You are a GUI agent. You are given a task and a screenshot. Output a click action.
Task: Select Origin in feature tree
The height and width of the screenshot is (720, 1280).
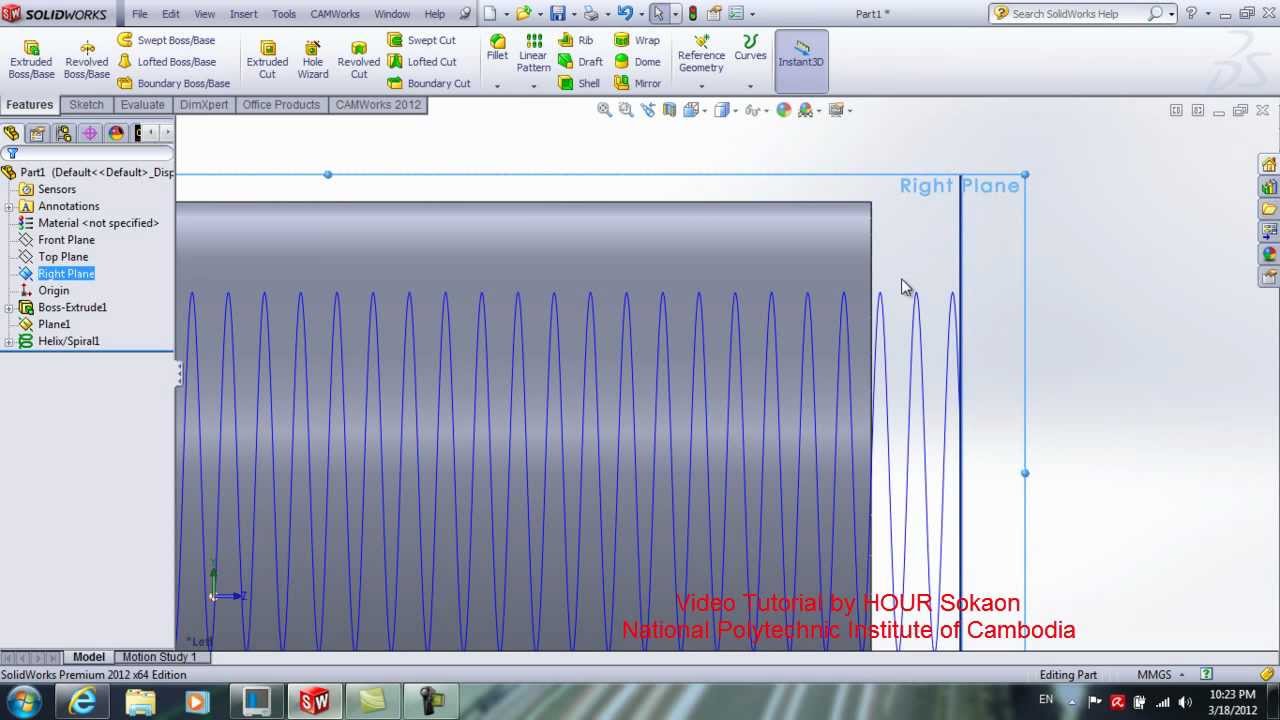pyautogui.click(x=53, y=291)
